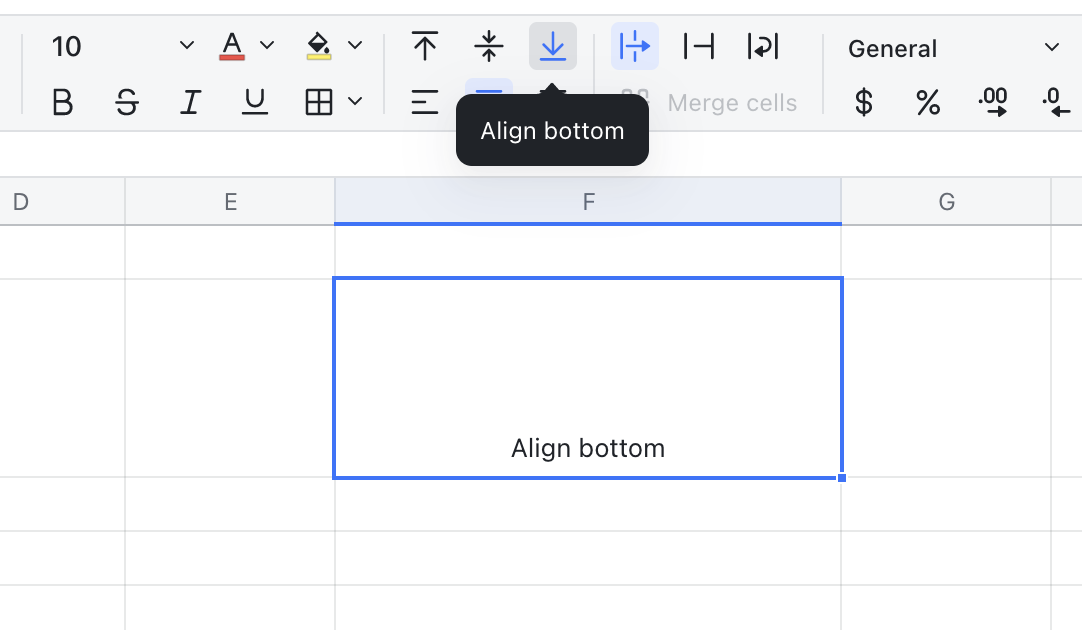
Task: Open the font size dropdown
Action: coord(186,46)
